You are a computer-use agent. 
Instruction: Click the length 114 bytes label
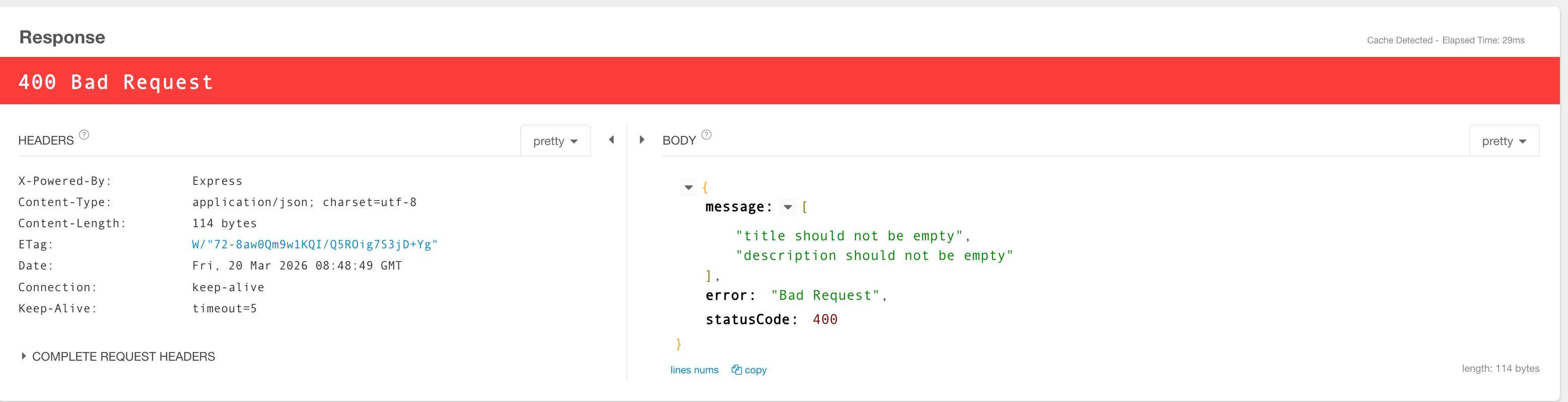1500,369
